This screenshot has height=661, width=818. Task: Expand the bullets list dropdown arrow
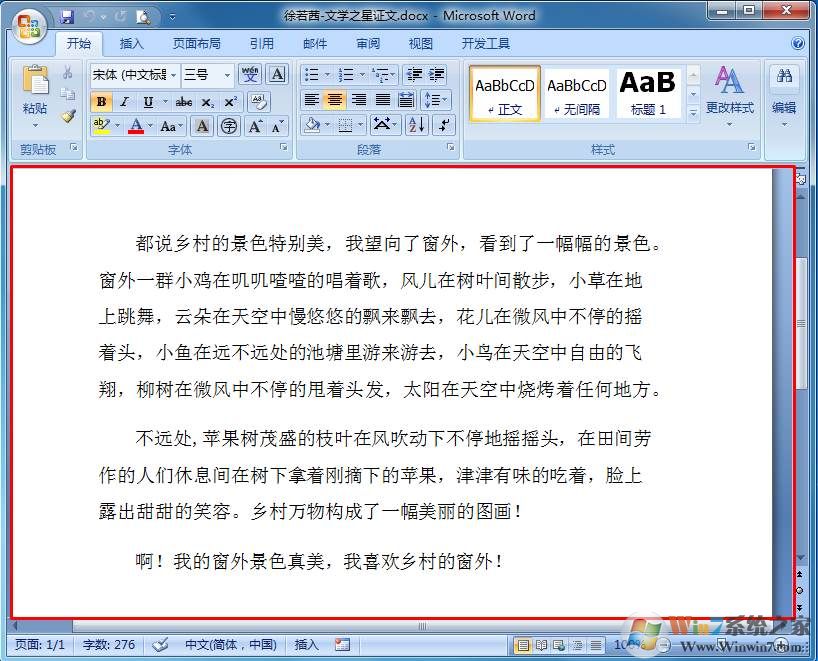point(328,75)
